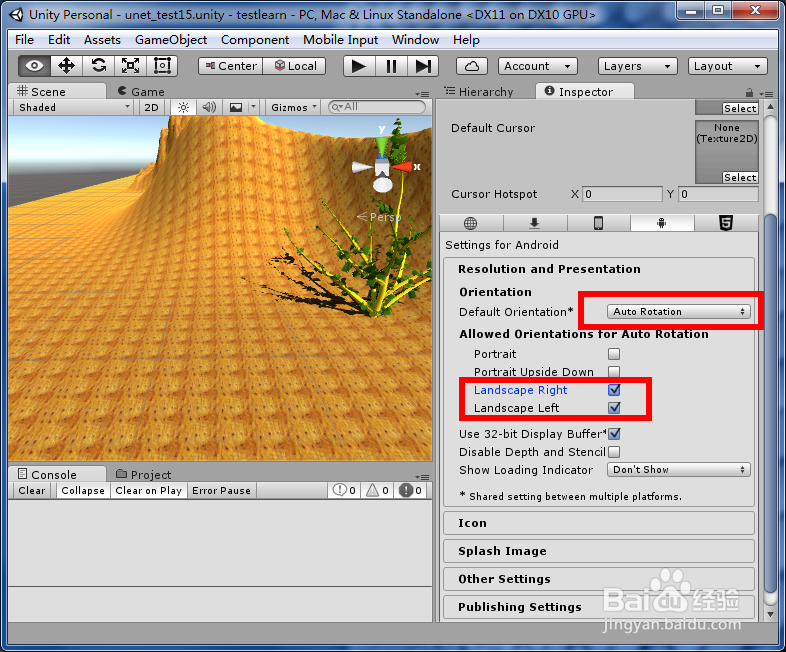
Task: Open the GameObject menu
Action: pyautogui.click(x=171, y=40)
